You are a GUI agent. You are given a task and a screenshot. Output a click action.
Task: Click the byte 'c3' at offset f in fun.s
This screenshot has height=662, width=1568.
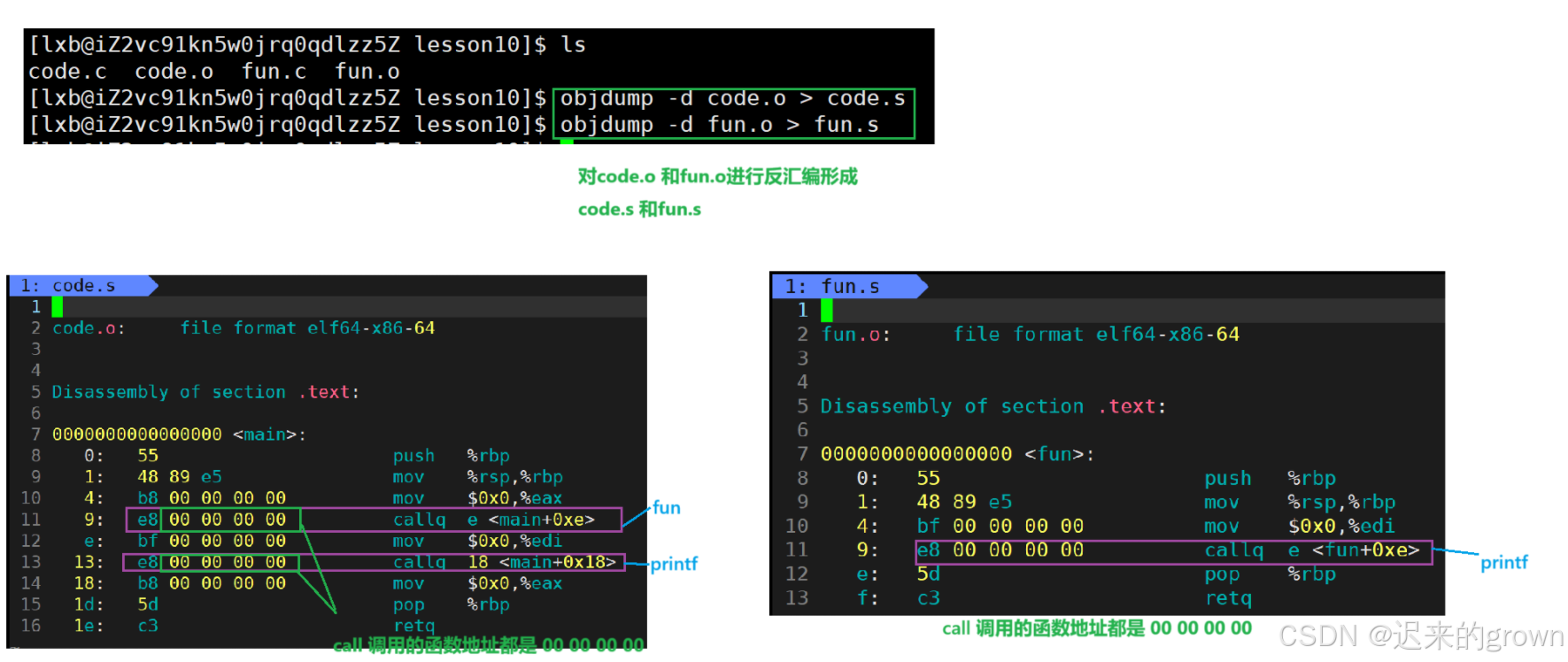tap(929, 597)
